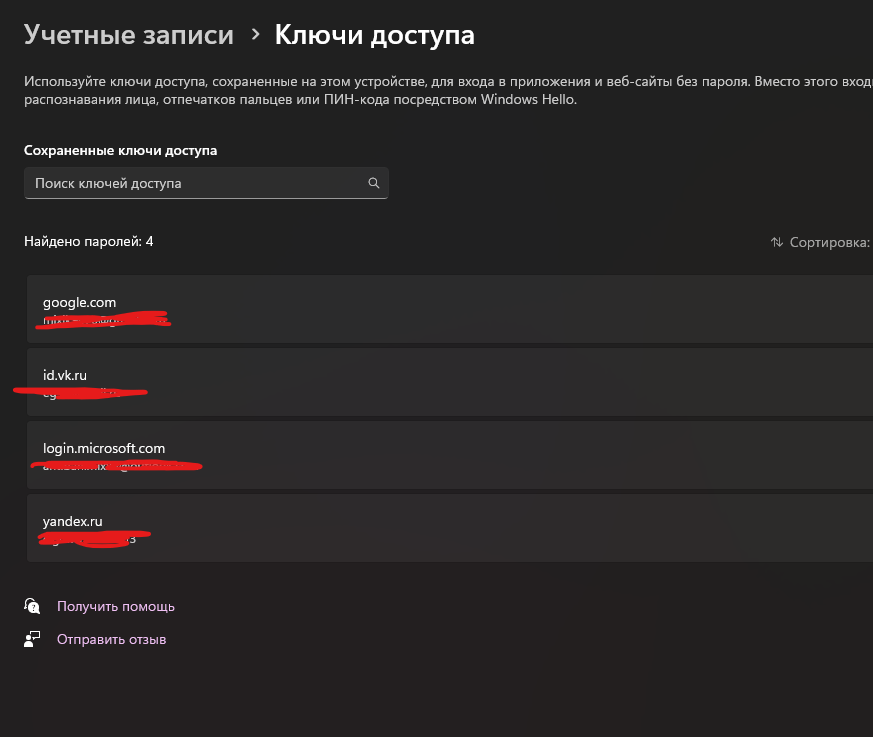The image size is (873, 737).
Task: Focus the Поиск ключей доступа field
Action: [195, 183]
